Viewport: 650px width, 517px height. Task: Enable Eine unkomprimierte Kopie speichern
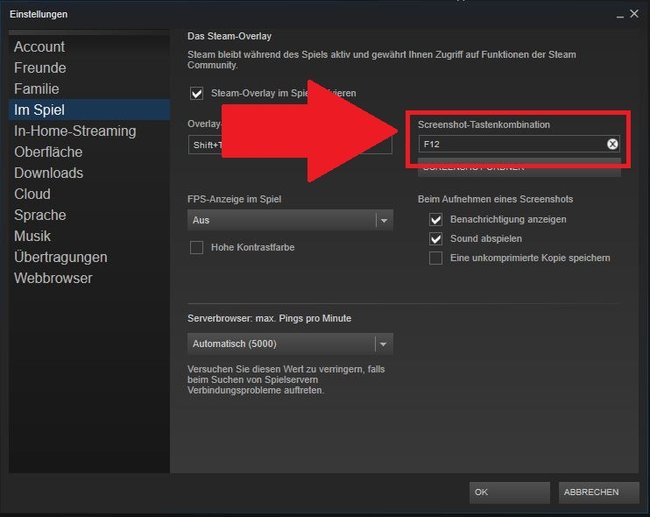pos(436,258)
